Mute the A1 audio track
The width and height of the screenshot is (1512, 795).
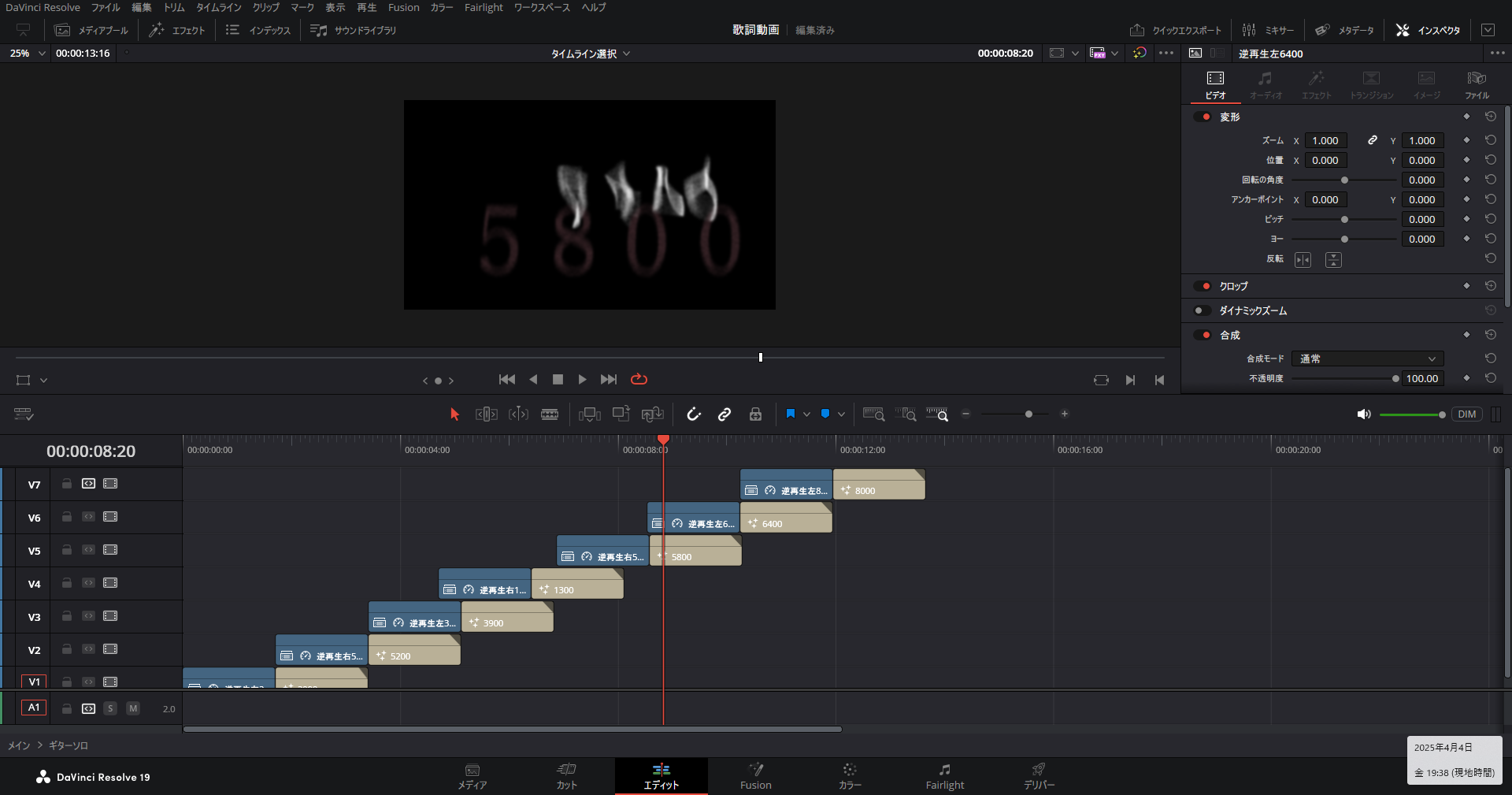133,708
